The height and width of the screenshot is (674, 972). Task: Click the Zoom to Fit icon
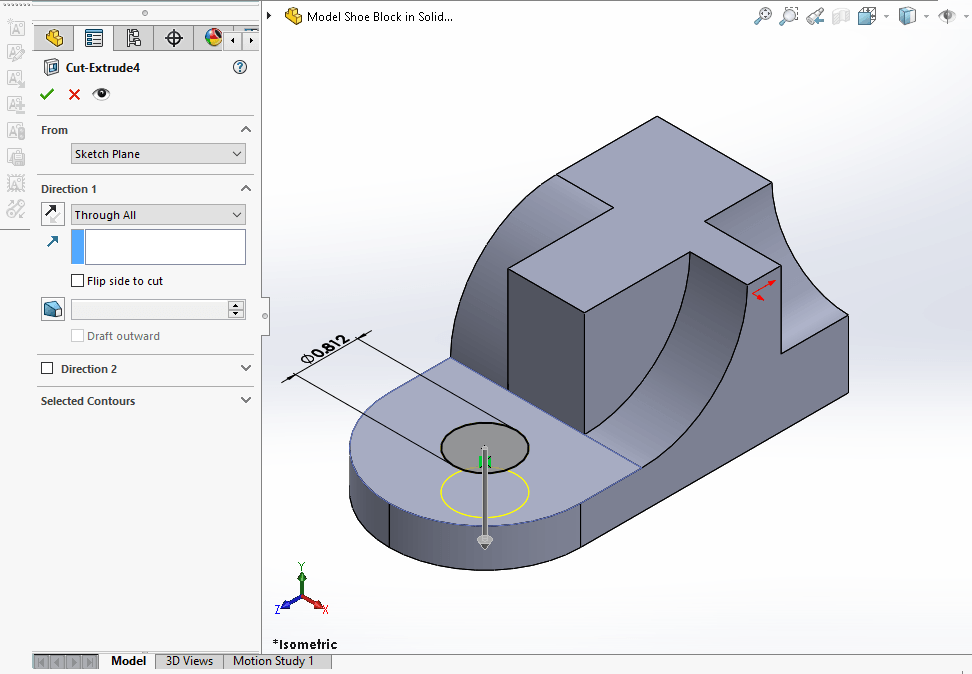pyautogui.click(x=763, y=16)
